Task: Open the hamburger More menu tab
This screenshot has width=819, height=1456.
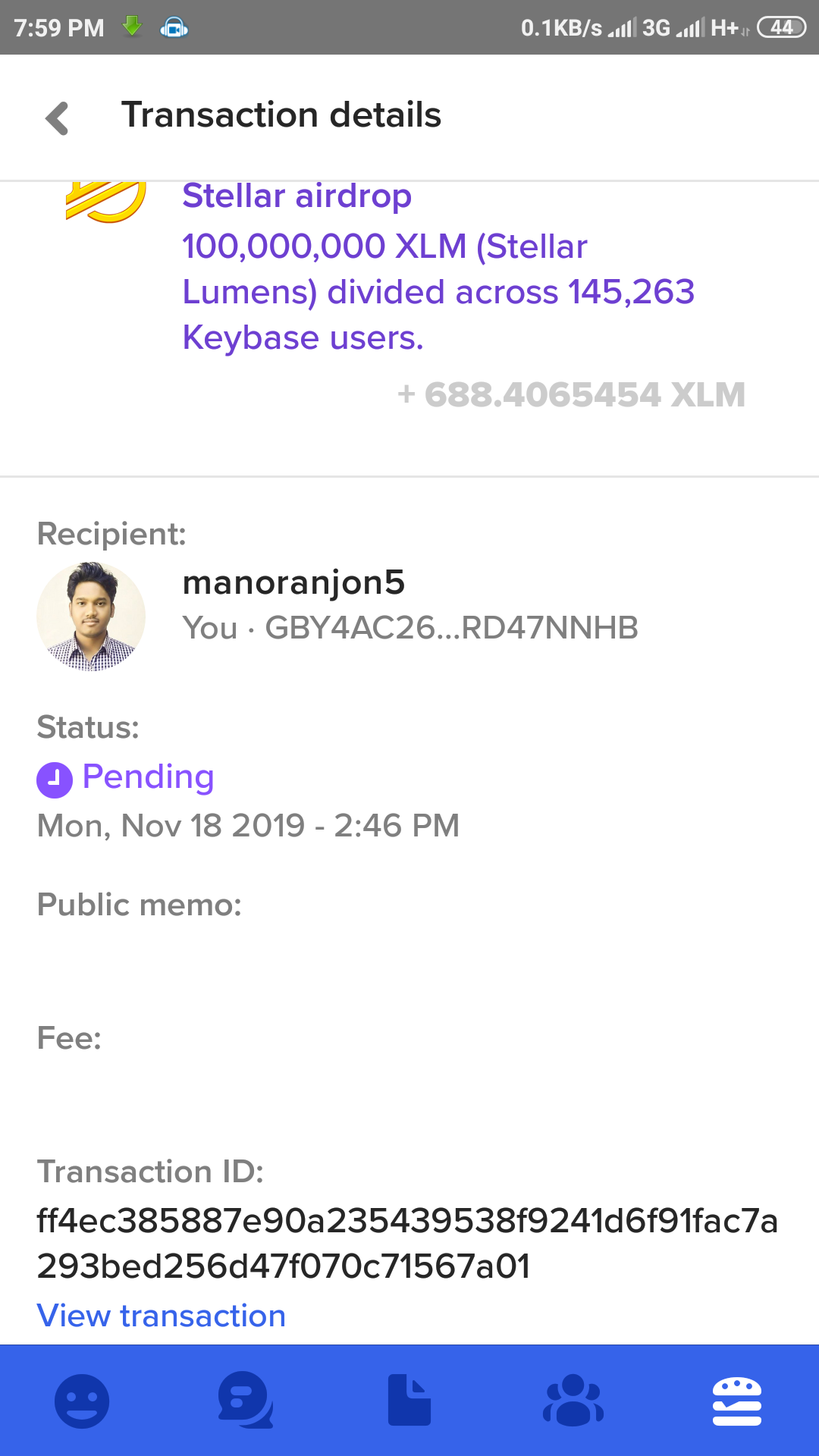Action: point(737,1401)
